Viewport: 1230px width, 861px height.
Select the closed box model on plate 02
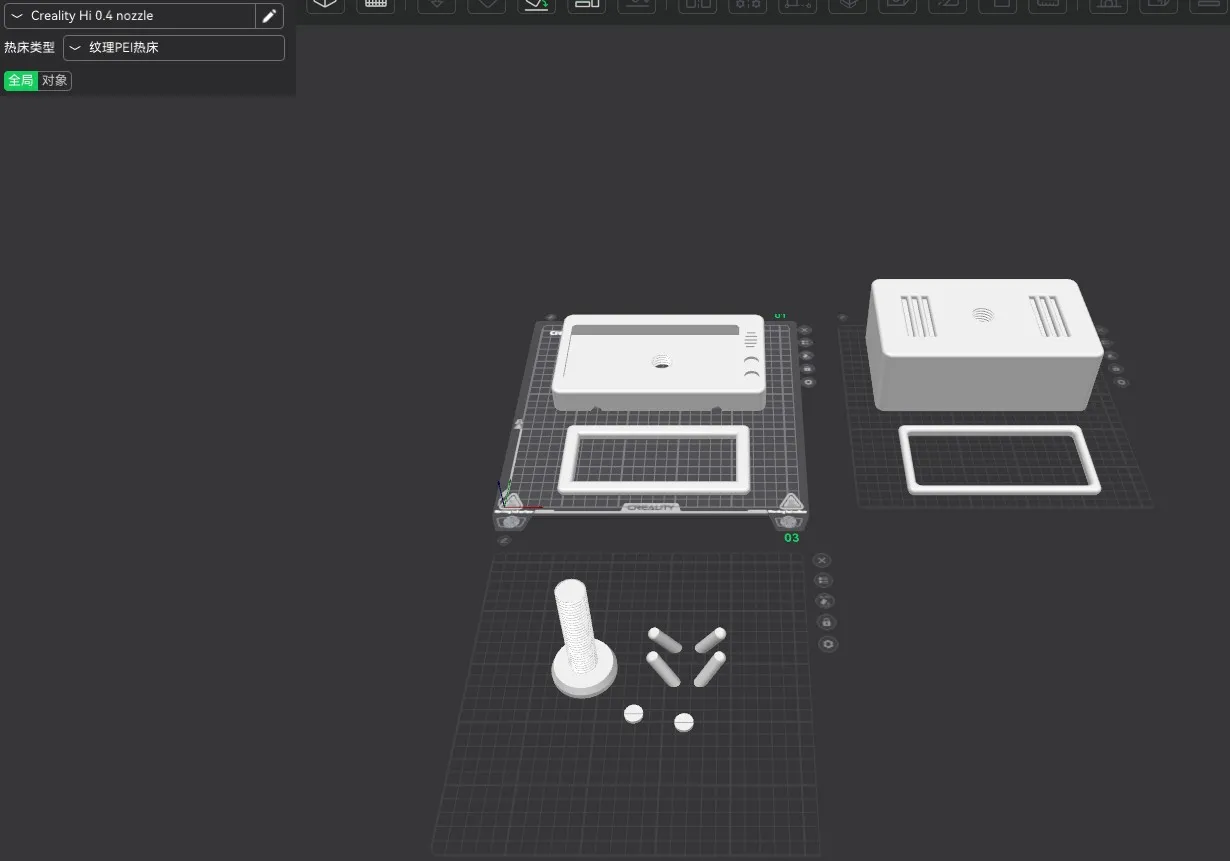[x=985, y=345]
